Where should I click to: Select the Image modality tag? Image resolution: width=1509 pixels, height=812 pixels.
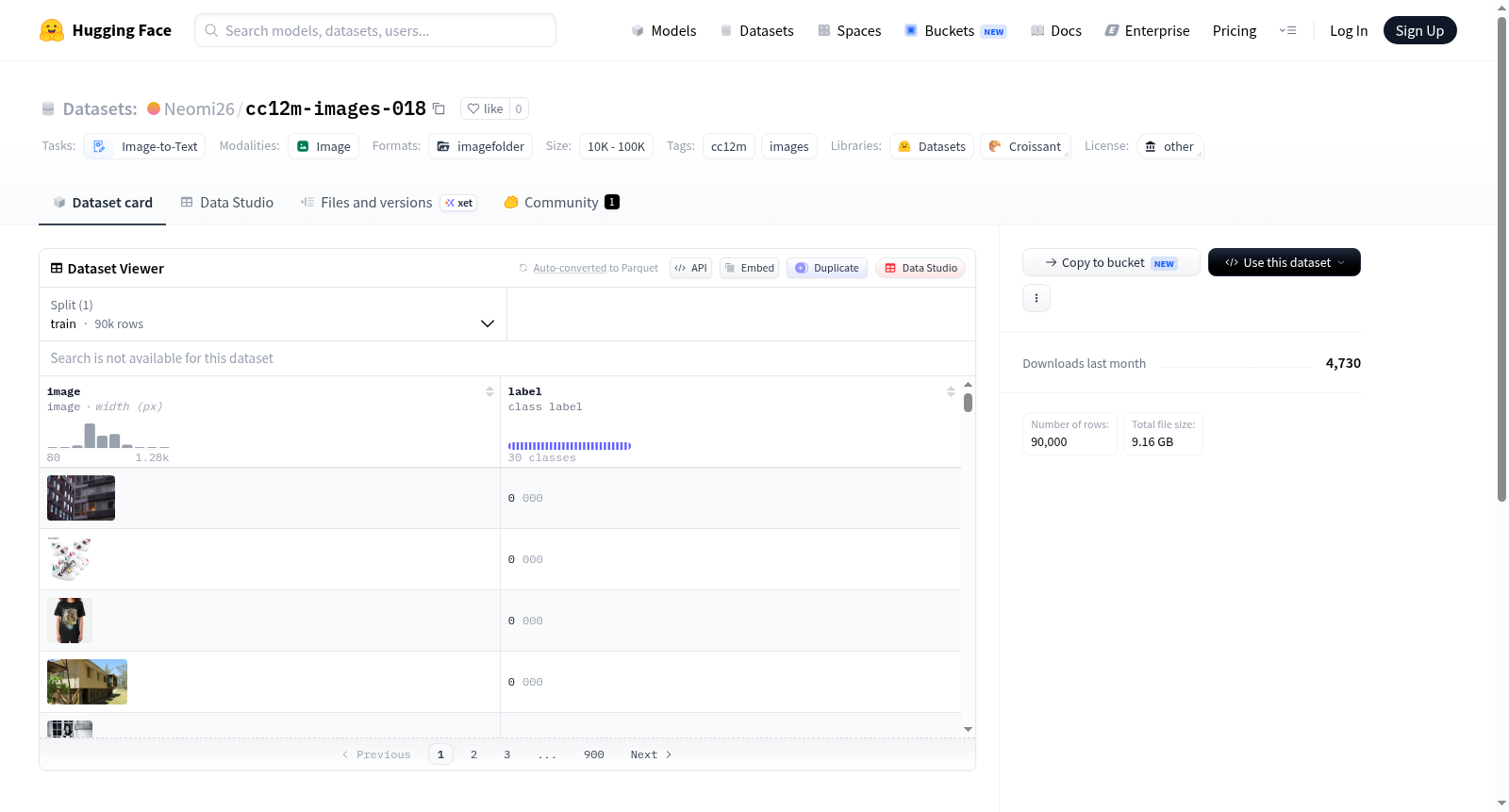pyautogui.click(x=323, y=146)
